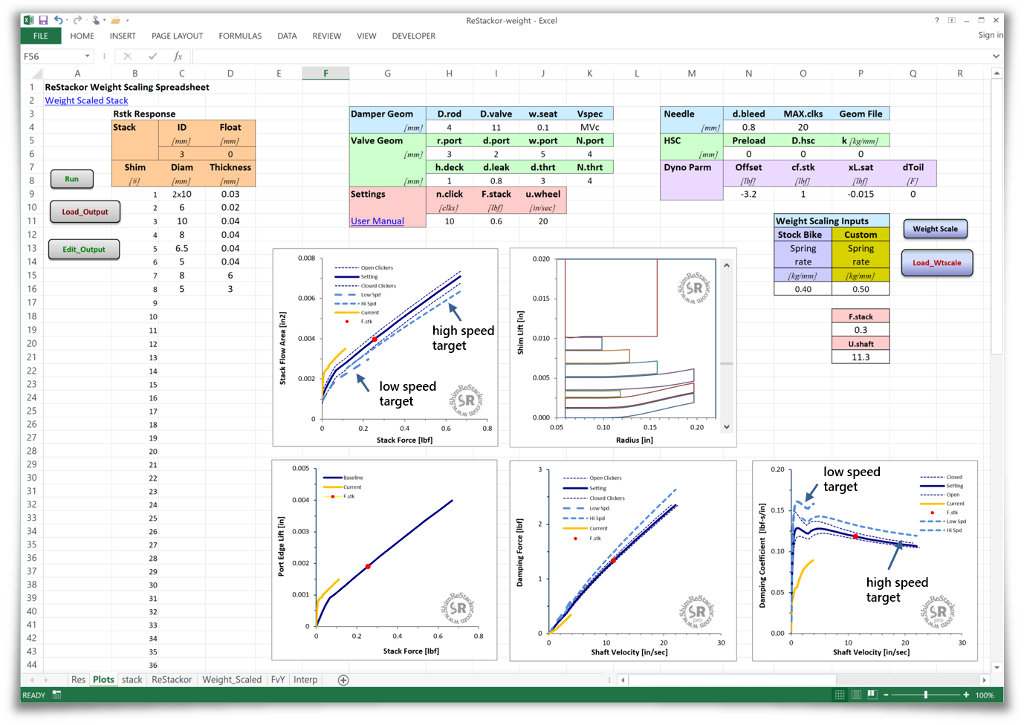Image resolution: width=1024 pixels, height=725 pixels.
Task: Switch to the Weight_Scaled sheet tab
Action: 232,679
